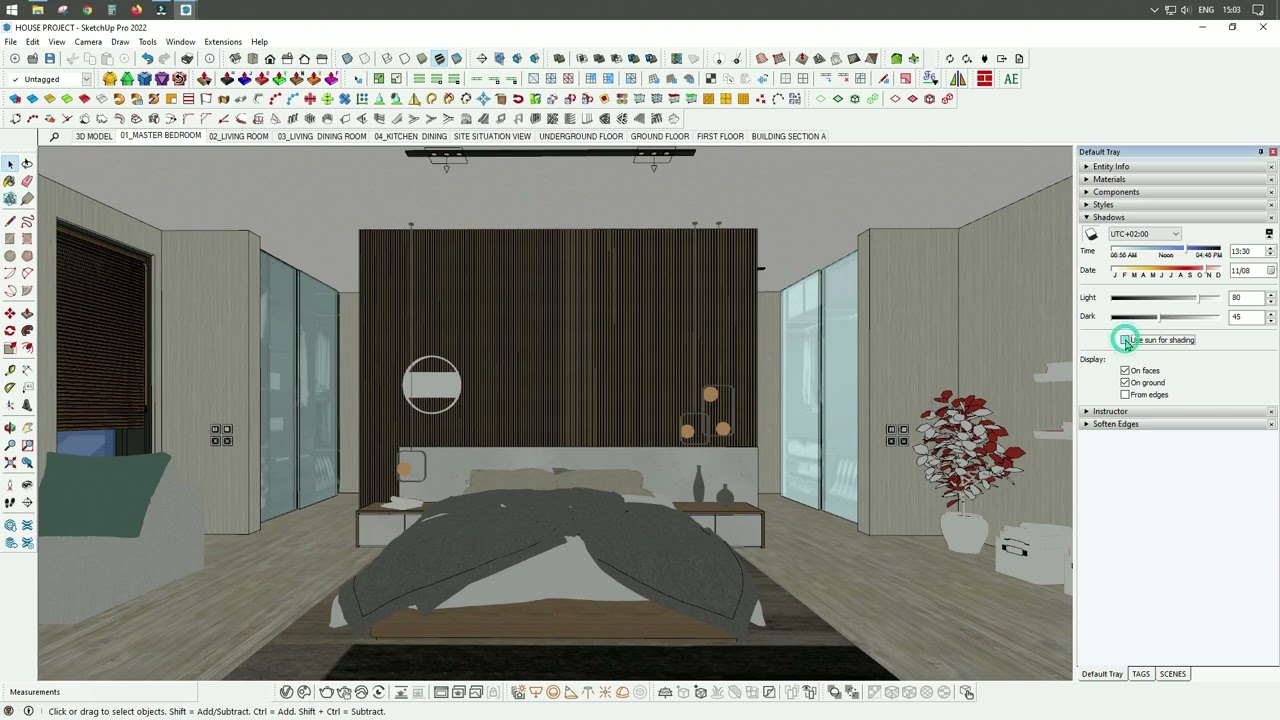Open the TAGS tray tab
The image size is (1280, 720).
1141,674
